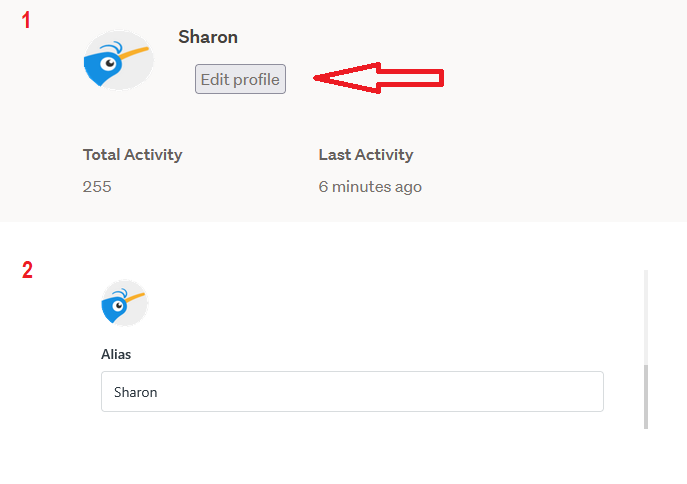Click the red step number 2
The image size is (687, 484).
pyautogui.click(x=27, y=270)
